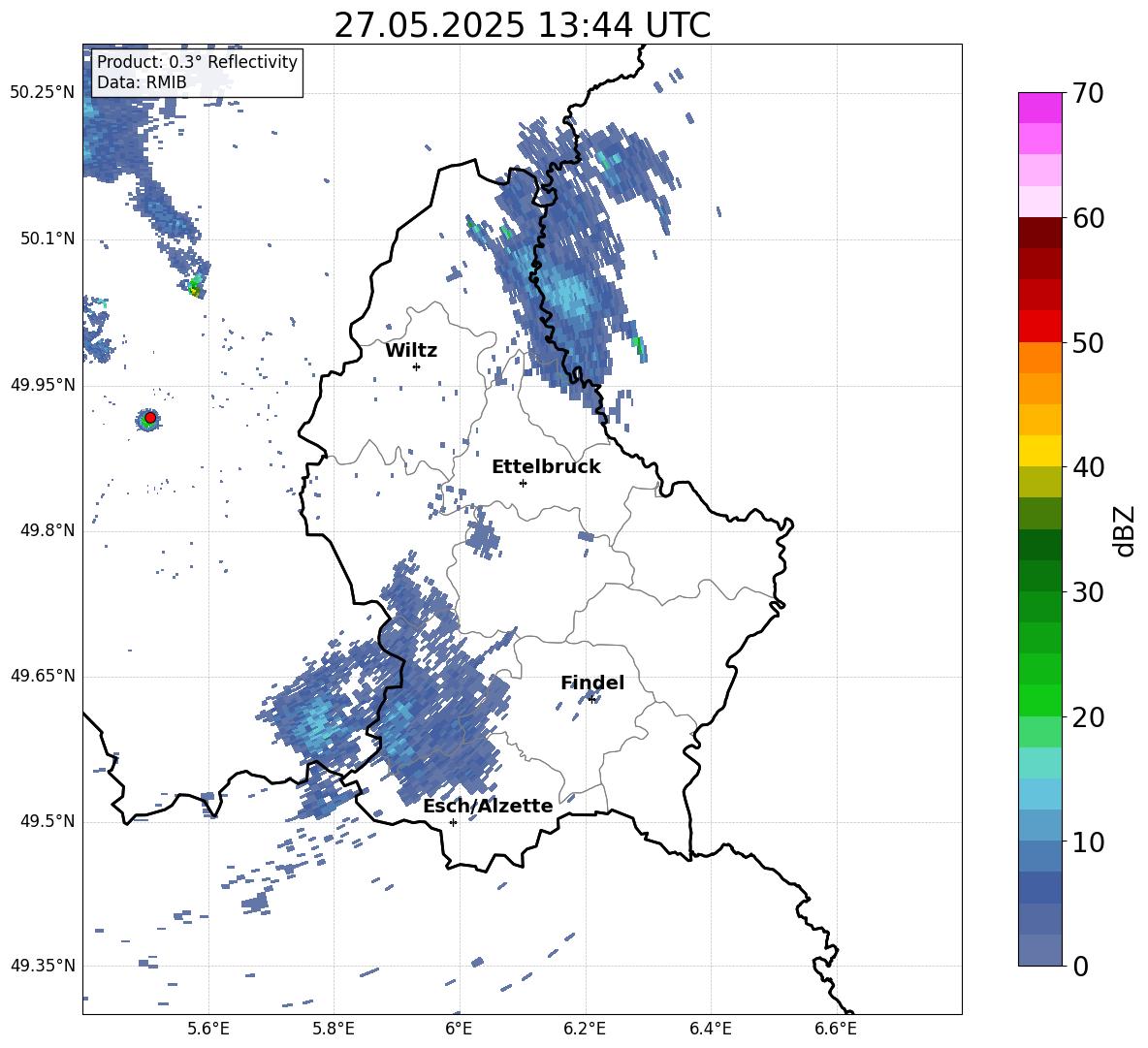Image resolution: width=1148 pixels, height=1048 pixels.
Task: Click the 10 tick on the colorbar
Action: (x=1088, y=842)
